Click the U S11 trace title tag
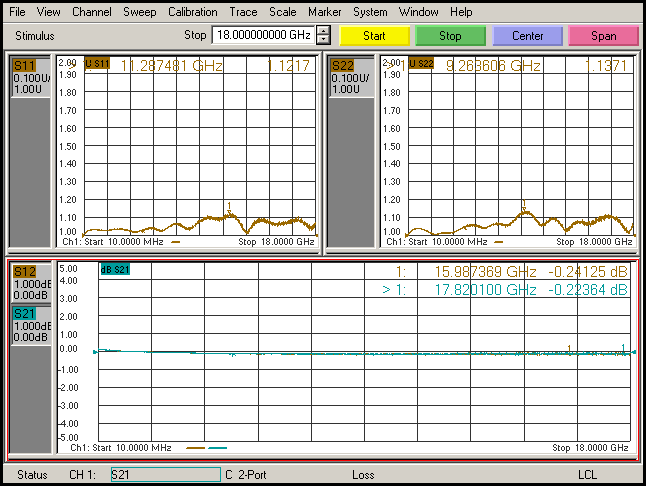This screenshot has width=646, height=486. coord(97,62)
